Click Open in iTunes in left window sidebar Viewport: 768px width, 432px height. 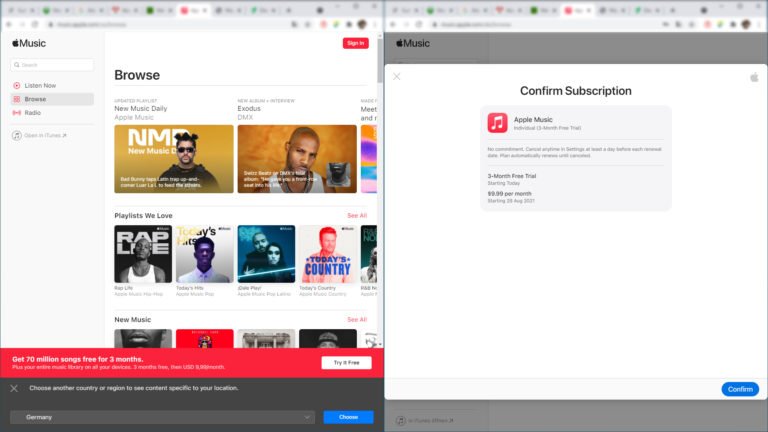click(x=39, y=135)
